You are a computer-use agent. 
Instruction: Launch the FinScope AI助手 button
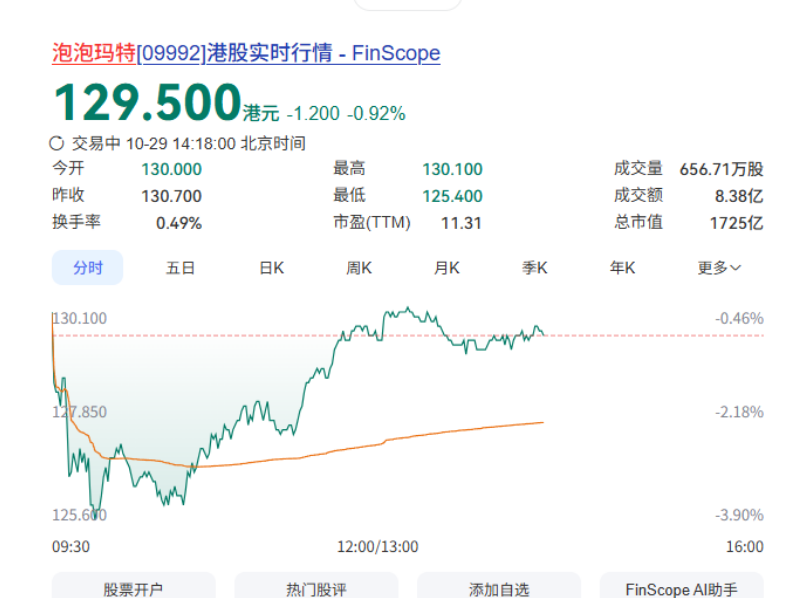[x=681, y=587]
